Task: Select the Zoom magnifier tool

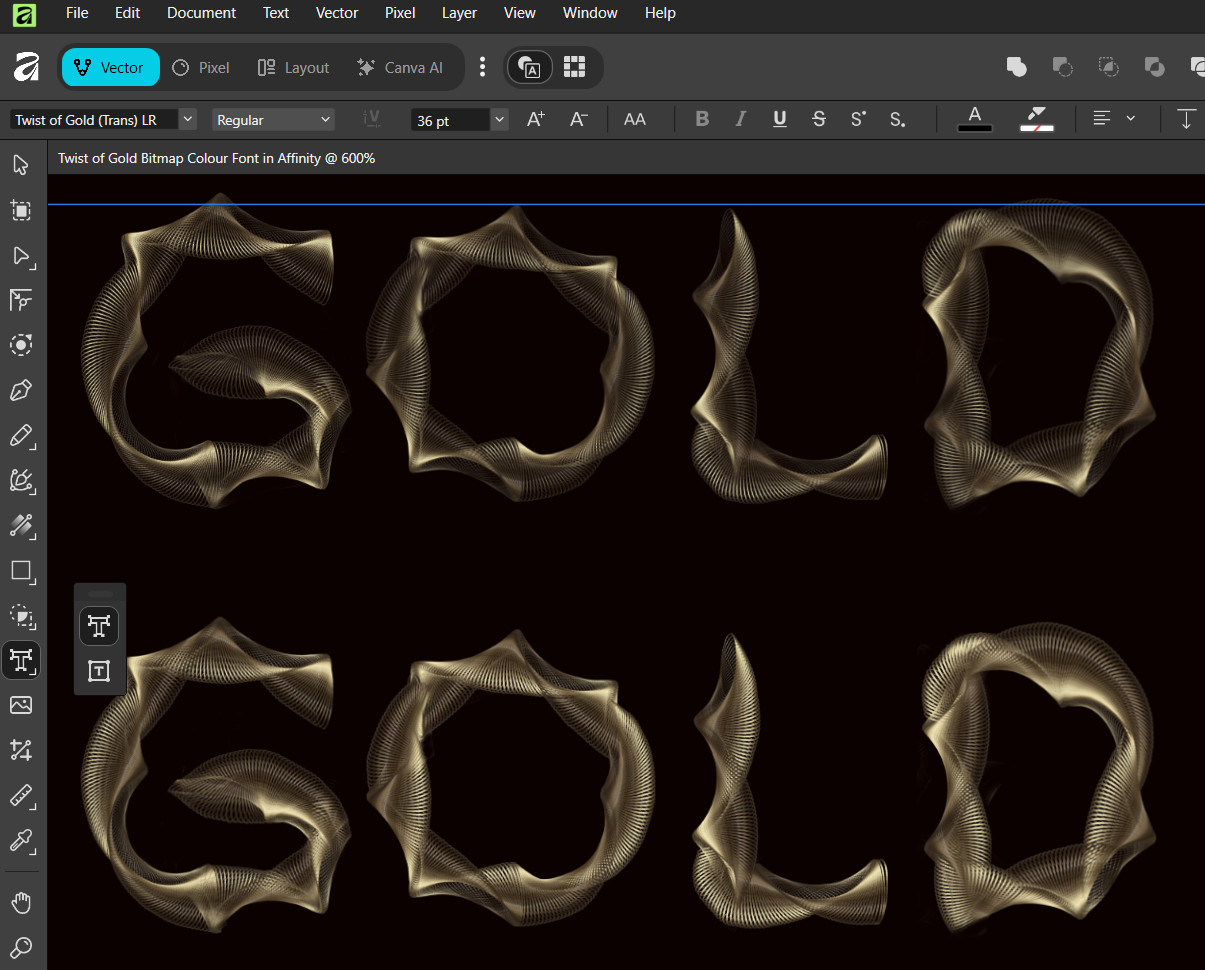Action: click(21, 947)
